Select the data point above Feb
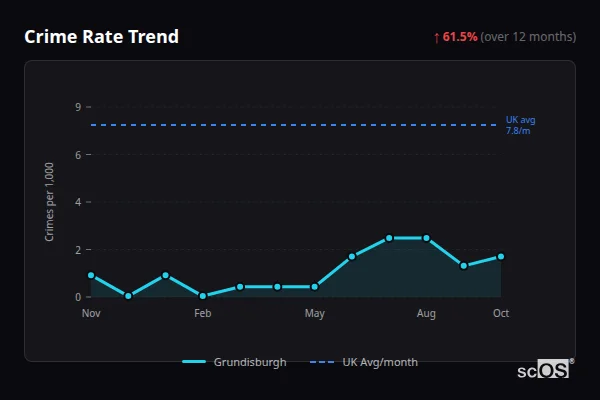 point(203,296)
